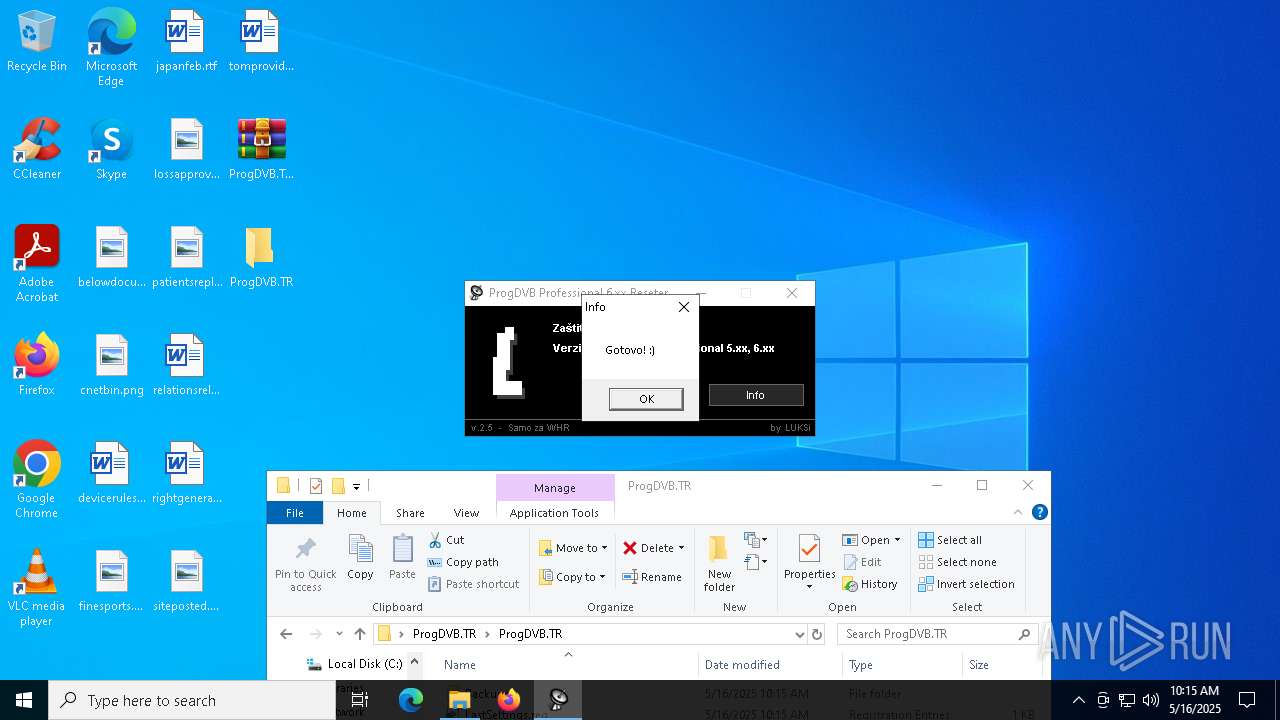
Task: Click the Info button in ProgDVB Reseter
Action: [x=756, y=395]
